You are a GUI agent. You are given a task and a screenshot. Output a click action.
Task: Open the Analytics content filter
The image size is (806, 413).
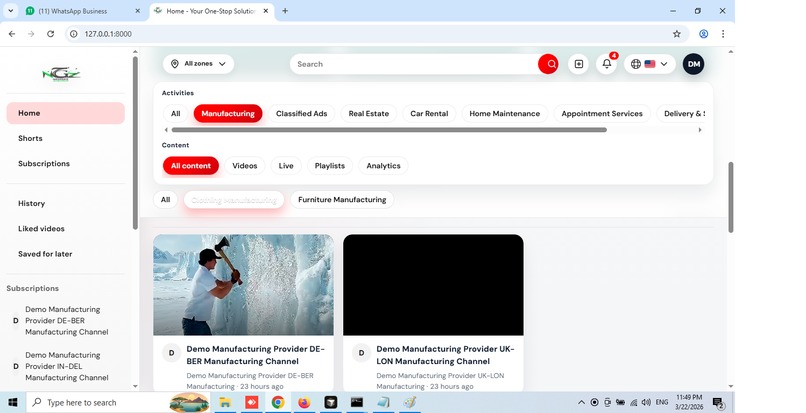tap(383, 166)
